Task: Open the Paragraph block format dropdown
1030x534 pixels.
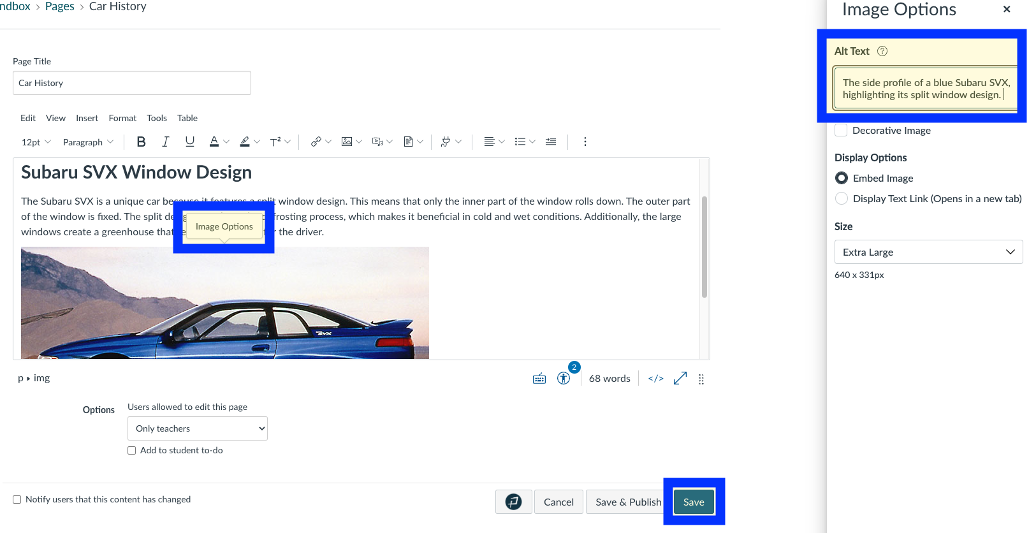Action: coord(88,142)
